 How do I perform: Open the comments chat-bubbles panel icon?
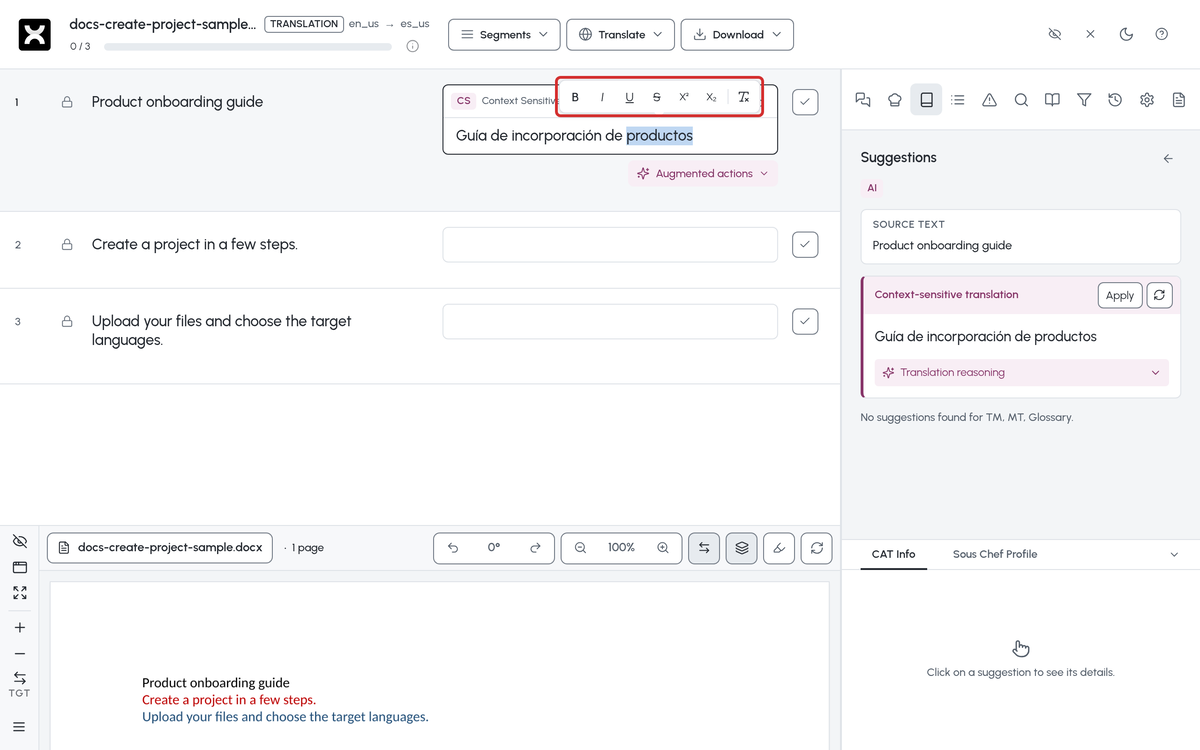coord(863,100)
